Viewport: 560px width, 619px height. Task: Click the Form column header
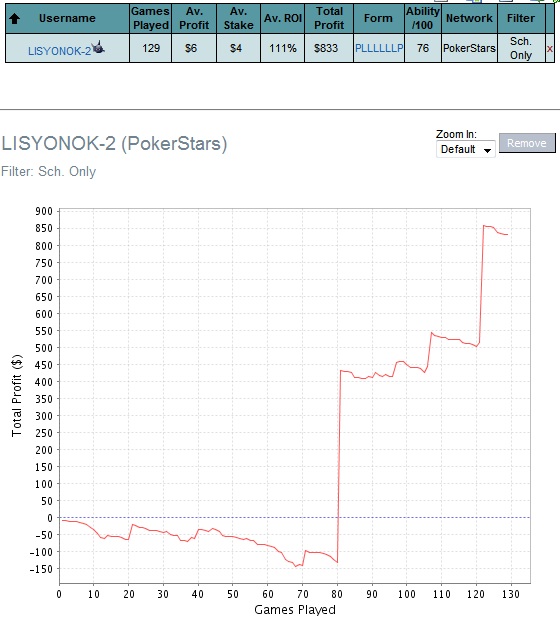[378, 18]
